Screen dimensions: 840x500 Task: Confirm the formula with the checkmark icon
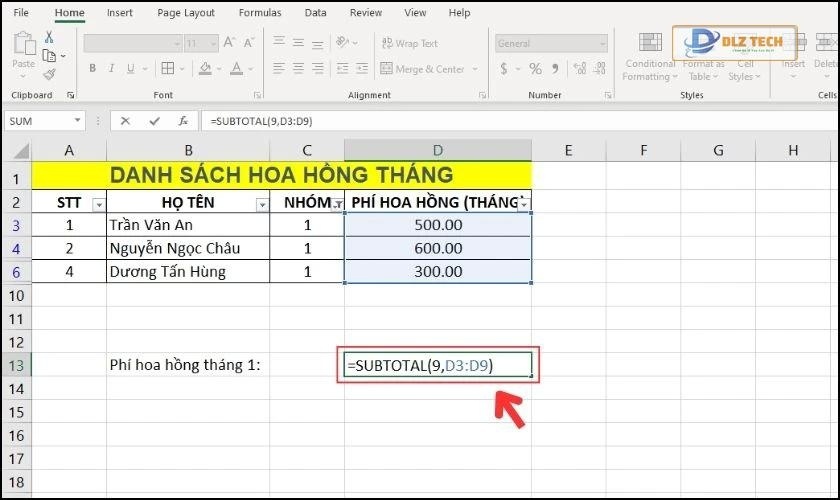coord(154,120)
